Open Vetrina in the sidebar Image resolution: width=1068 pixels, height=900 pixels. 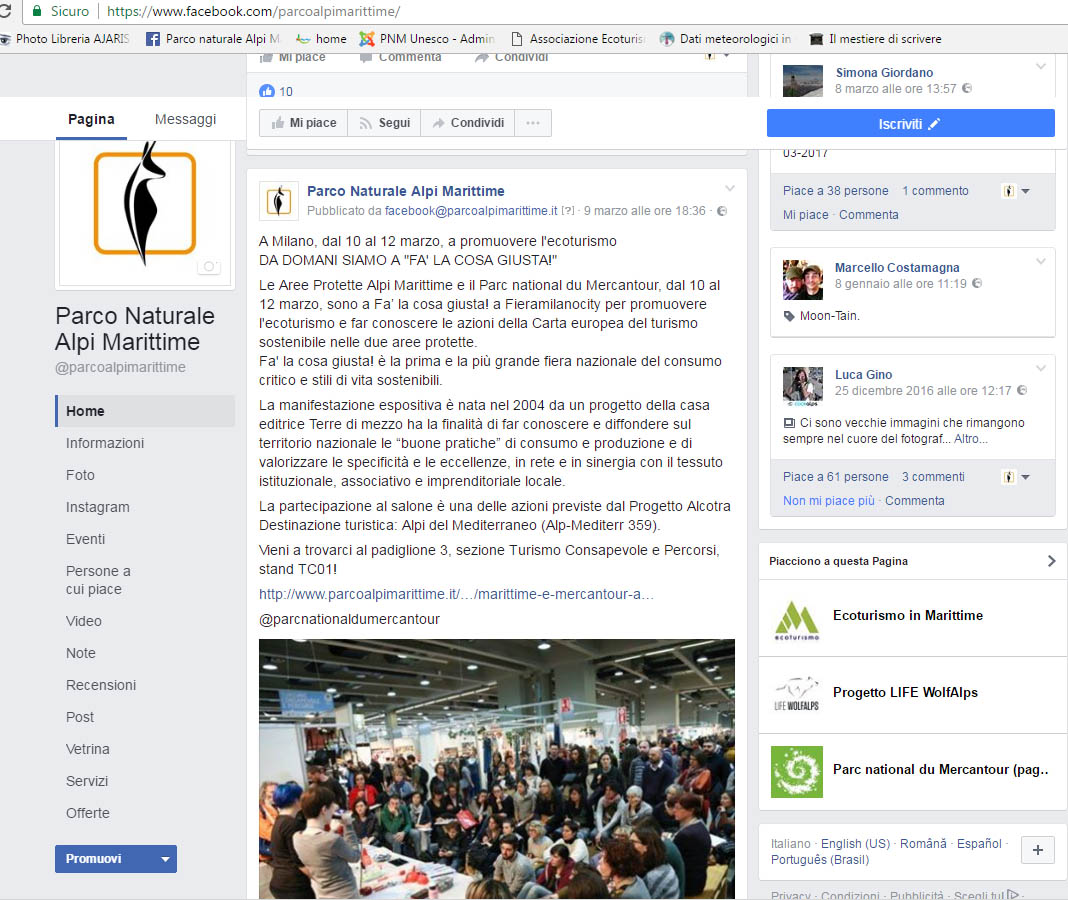[87, 749]
